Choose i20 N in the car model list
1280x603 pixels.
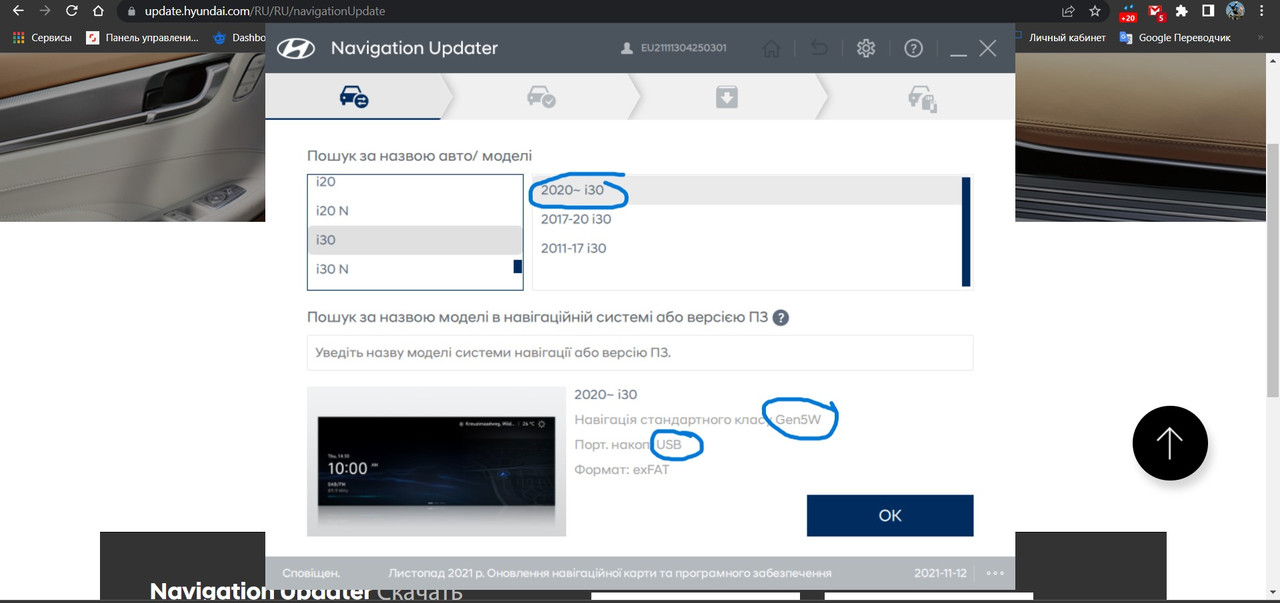[414, 211]
